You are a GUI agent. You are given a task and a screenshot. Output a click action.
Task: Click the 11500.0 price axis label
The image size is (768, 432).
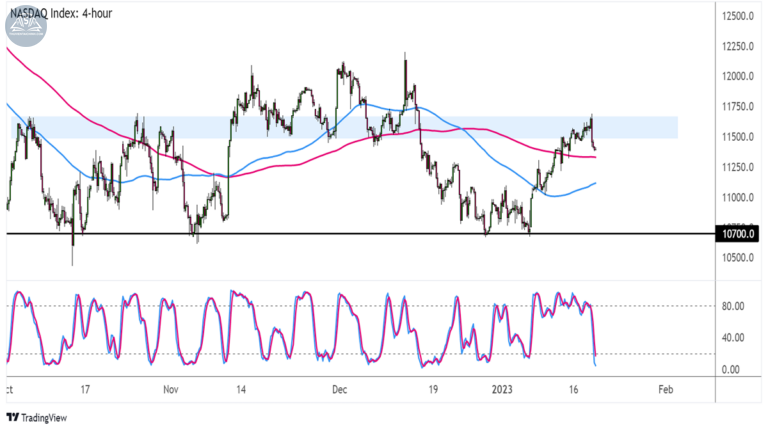coord(738,137)
